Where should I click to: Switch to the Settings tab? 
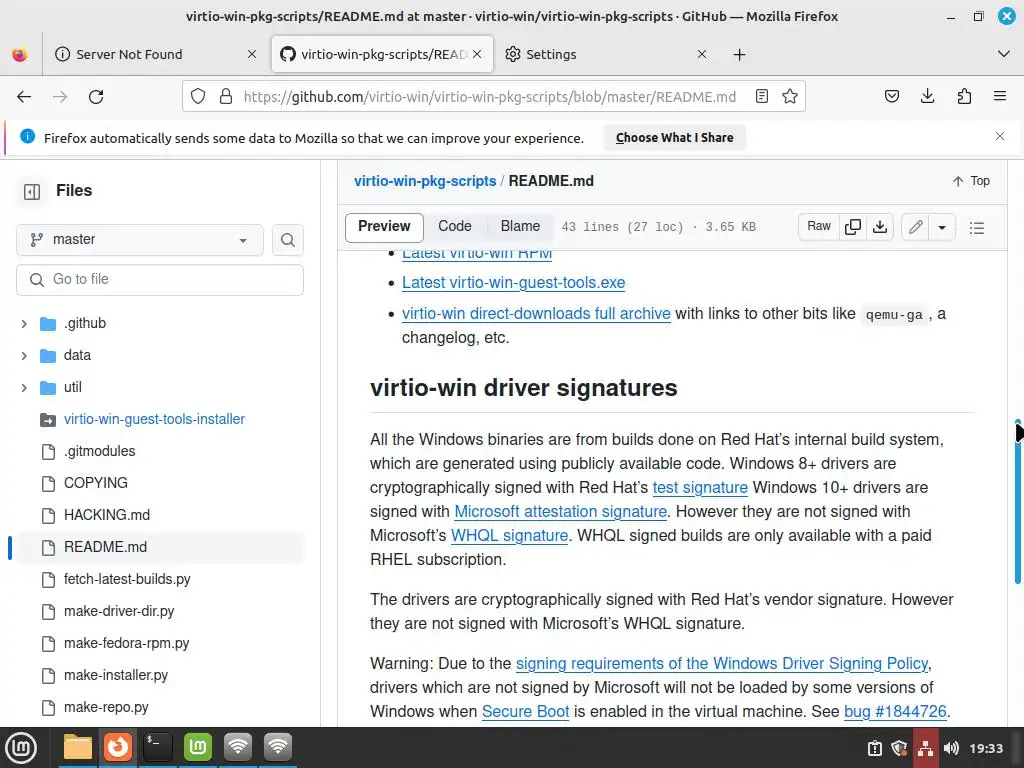[551, 54]
